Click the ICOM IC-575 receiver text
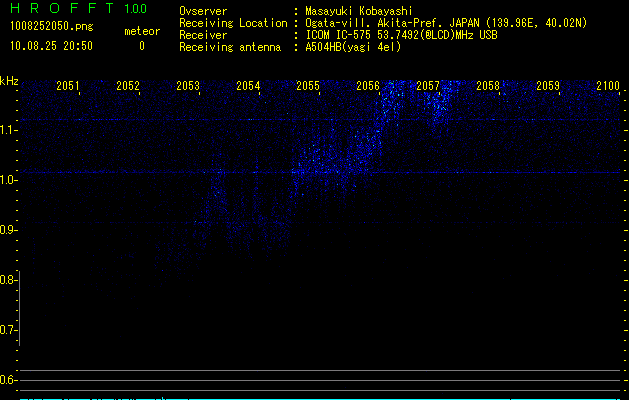629x400 pixels. (401, 35)
